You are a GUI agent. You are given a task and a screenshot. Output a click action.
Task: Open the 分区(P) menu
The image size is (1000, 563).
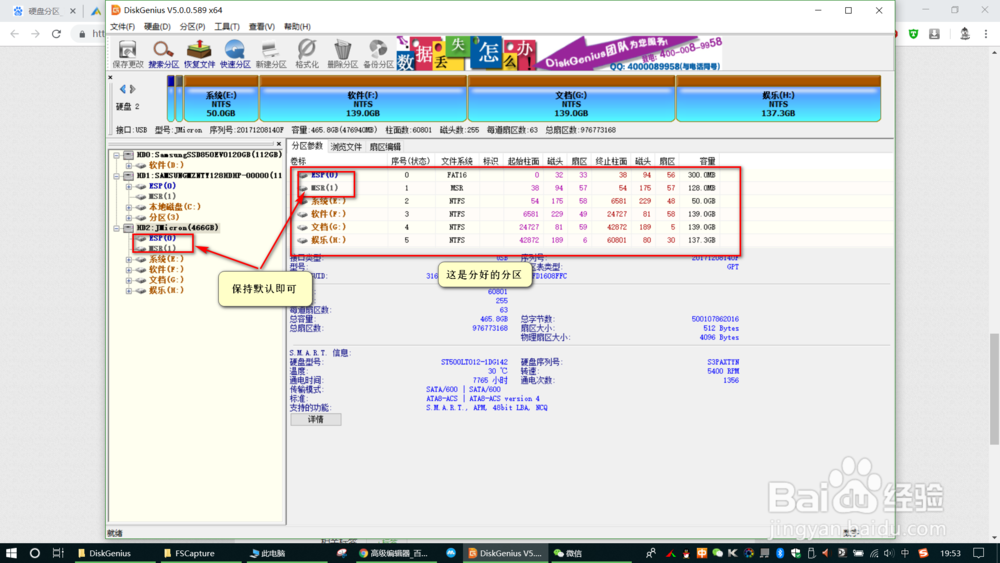[x=192, y=27]
